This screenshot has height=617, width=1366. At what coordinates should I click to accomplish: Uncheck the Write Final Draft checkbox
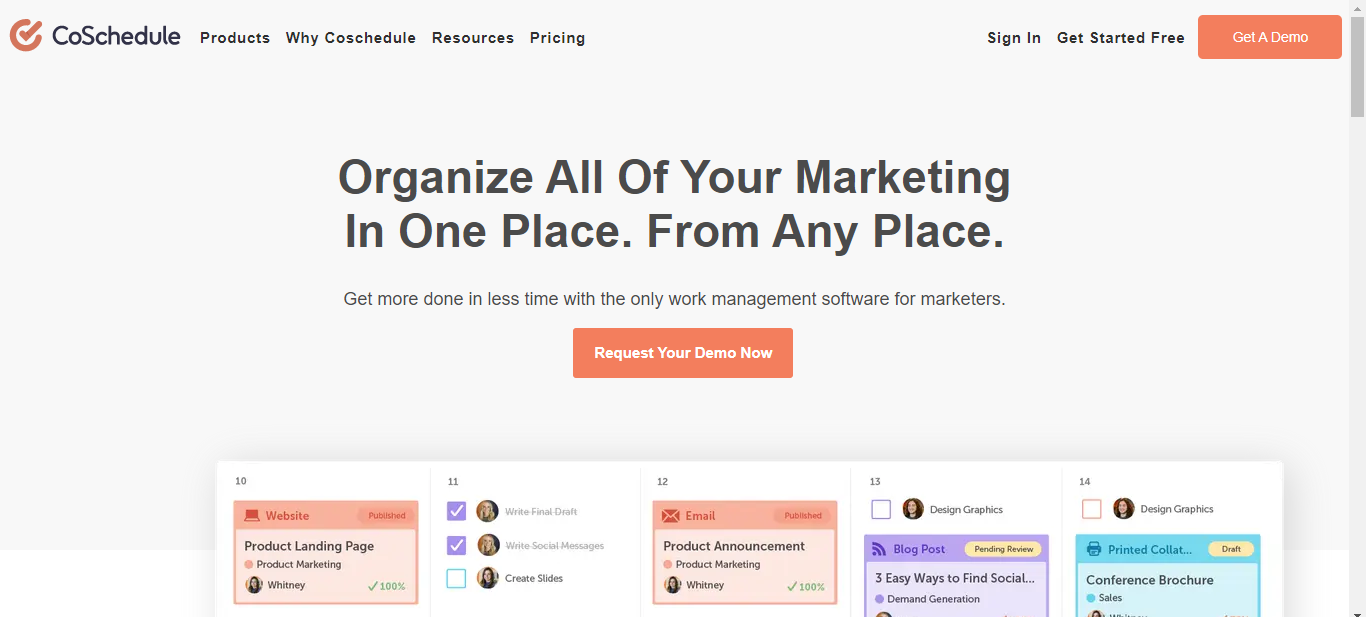coord(456,511)
